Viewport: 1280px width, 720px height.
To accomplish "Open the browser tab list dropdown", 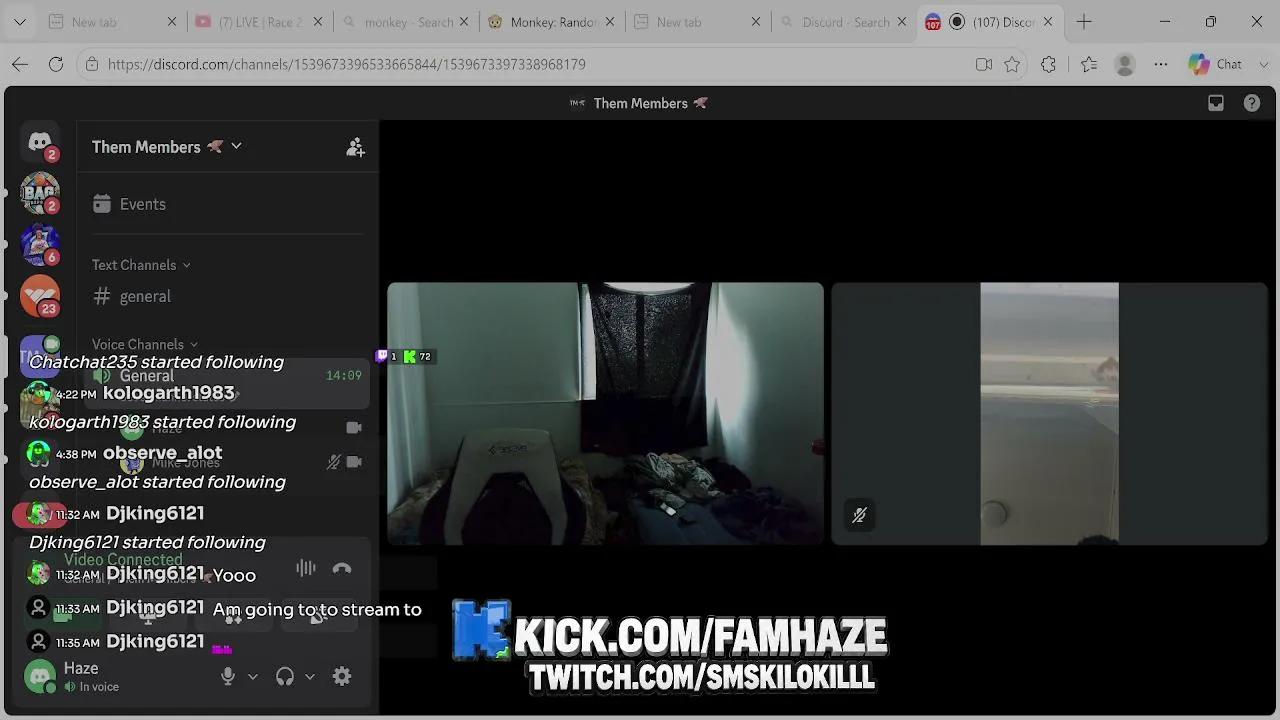I will pos(19,22).
